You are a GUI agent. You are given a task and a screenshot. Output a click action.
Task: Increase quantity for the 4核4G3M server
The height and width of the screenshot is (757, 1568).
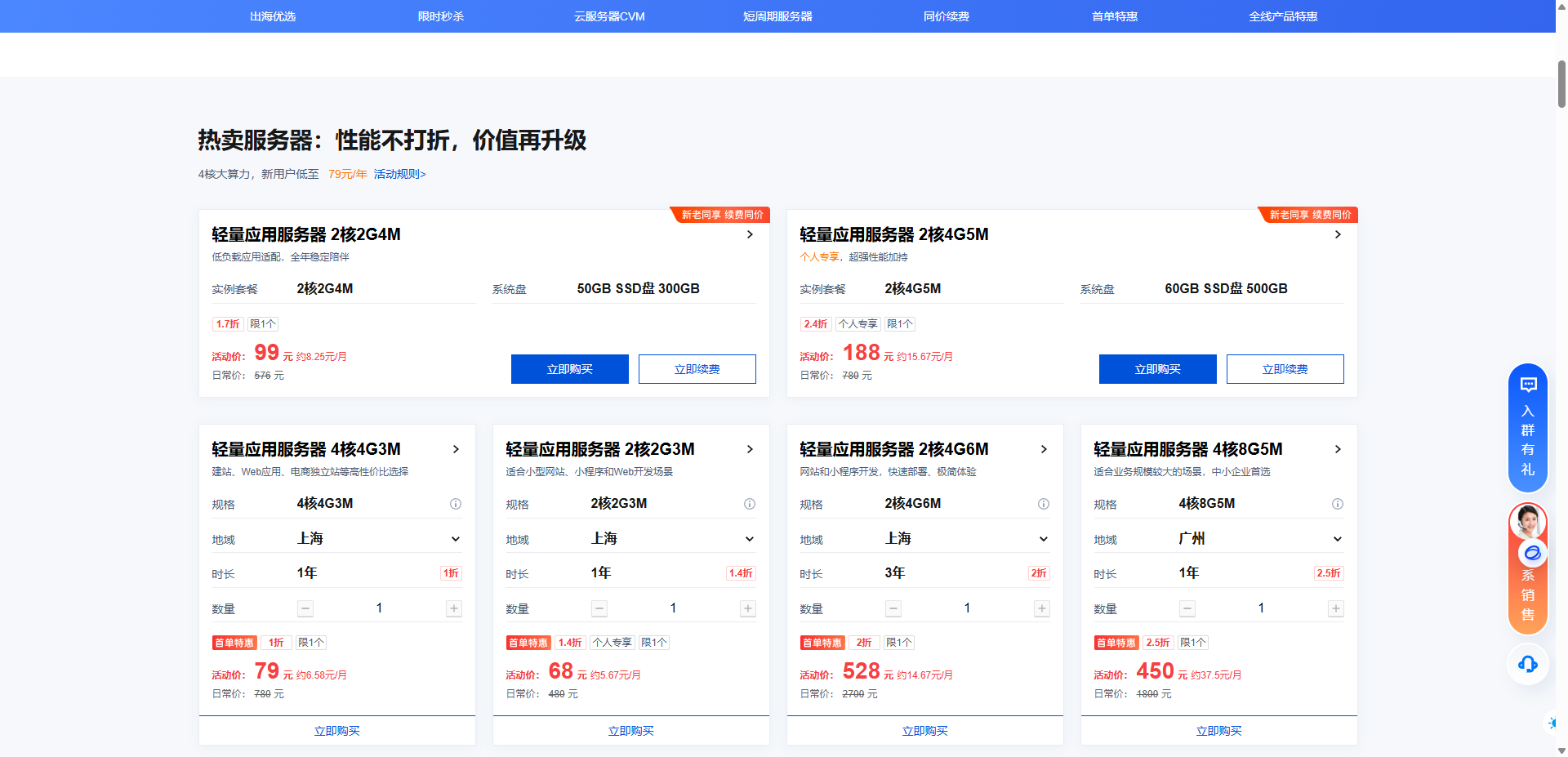point(454,608)
